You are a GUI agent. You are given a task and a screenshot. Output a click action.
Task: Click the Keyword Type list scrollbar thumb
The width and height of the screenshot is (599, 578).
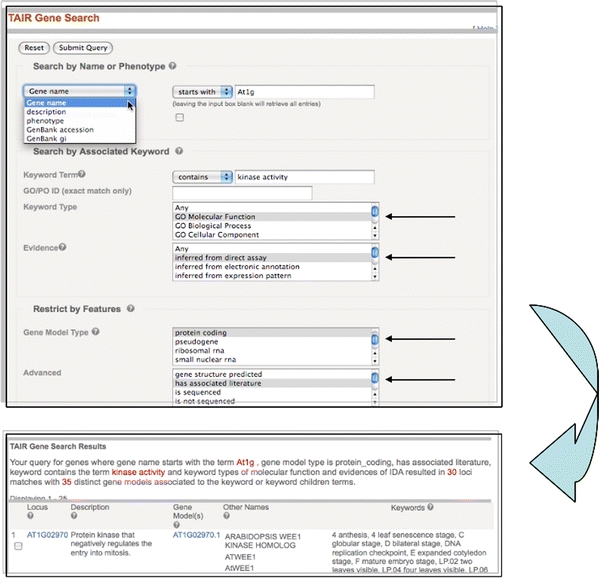pyautogui.click(x=375, y=211)
